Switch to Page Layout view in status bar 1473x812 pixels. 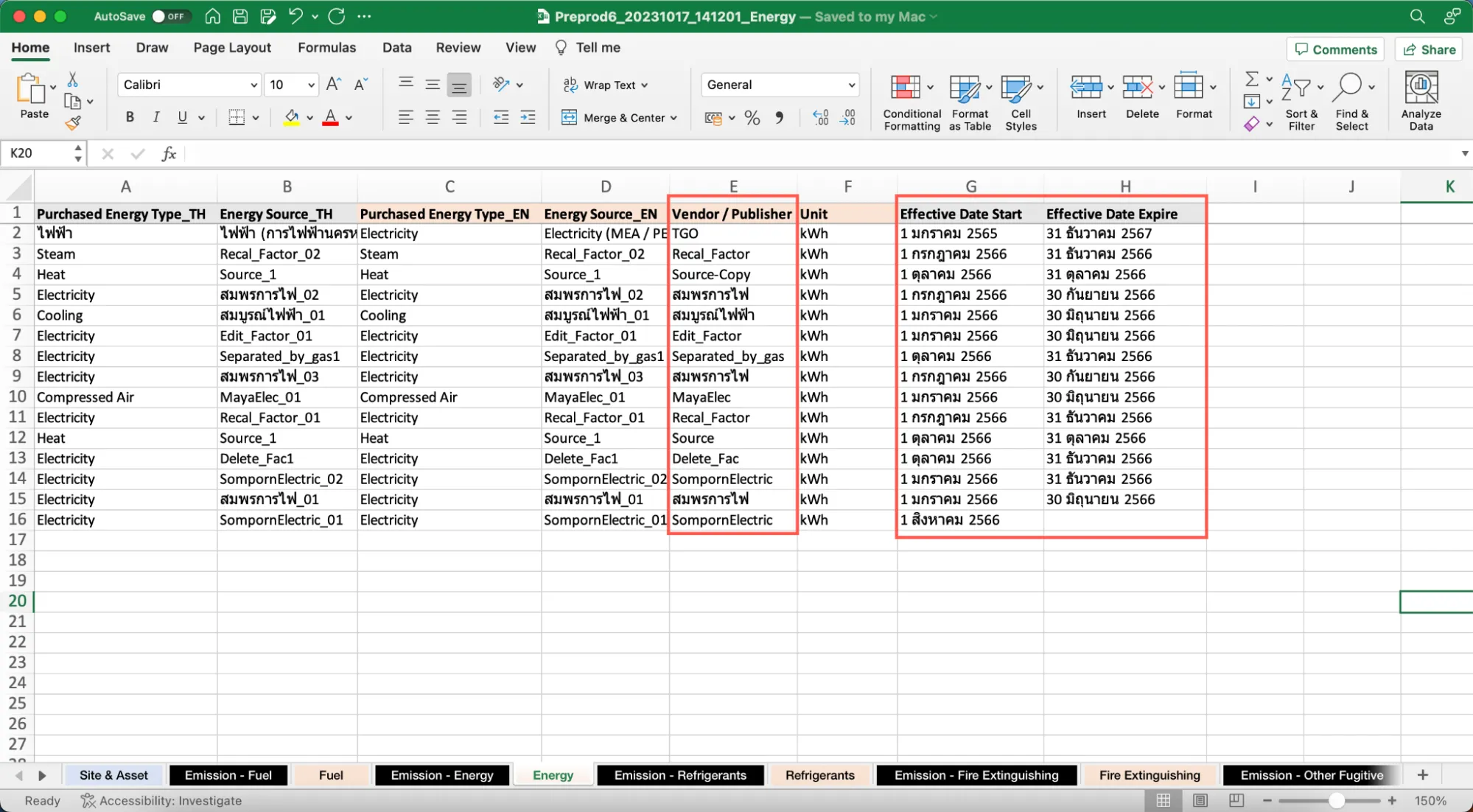pos(1200,800)
